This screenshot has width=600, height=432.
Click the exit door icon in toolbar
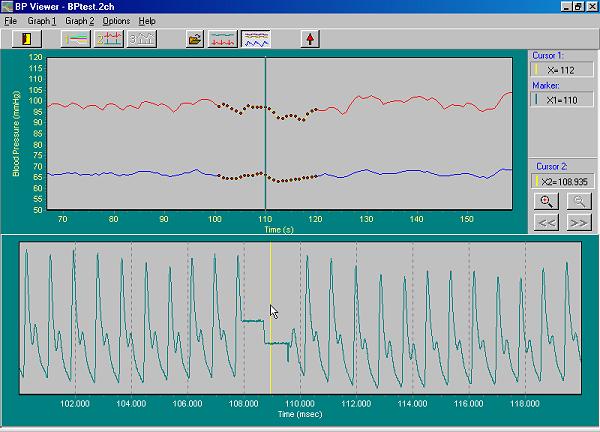[25, 39]
